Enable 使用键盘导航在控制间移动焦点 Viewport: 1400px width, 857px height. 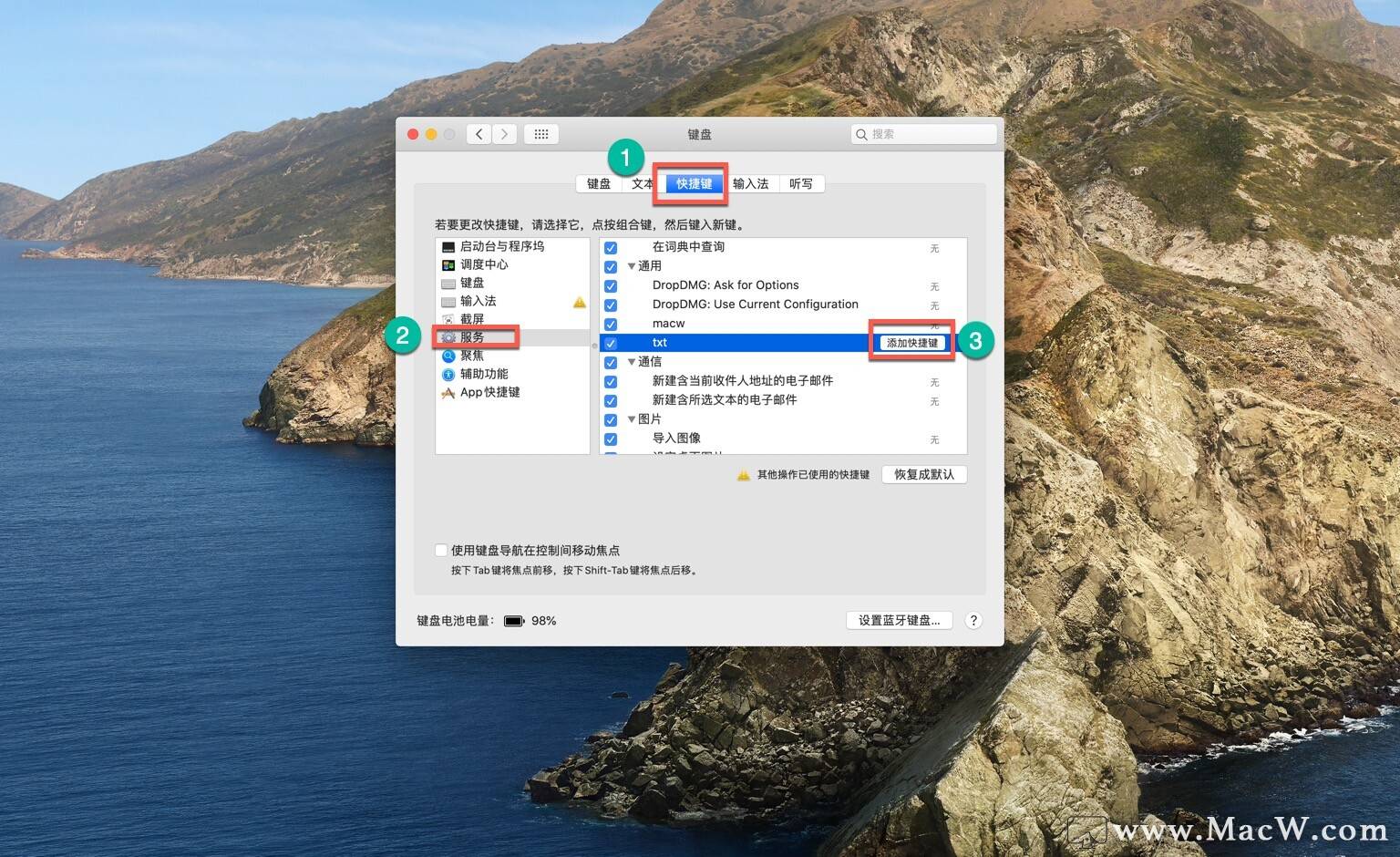tap(441, 550)
